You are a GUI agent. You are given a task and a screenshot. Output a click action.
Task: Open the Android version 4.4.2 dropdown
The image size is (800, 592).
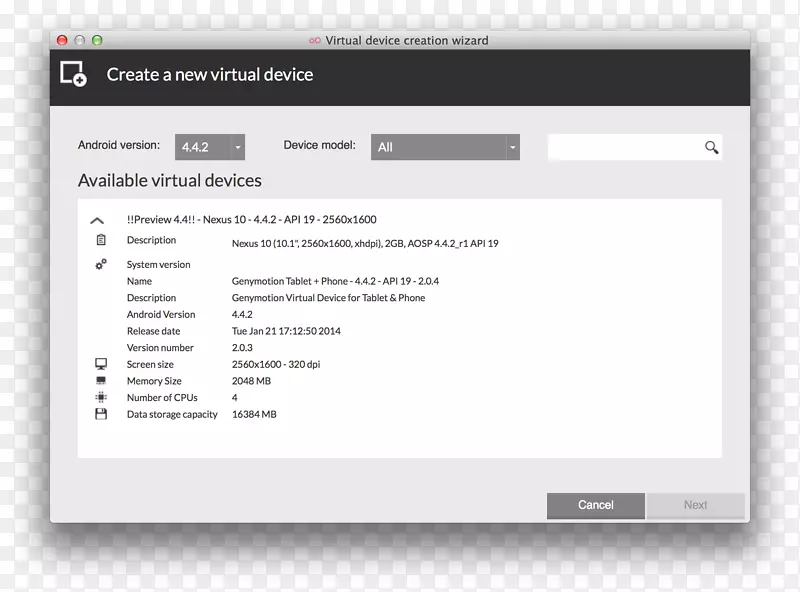coord(210,147)
